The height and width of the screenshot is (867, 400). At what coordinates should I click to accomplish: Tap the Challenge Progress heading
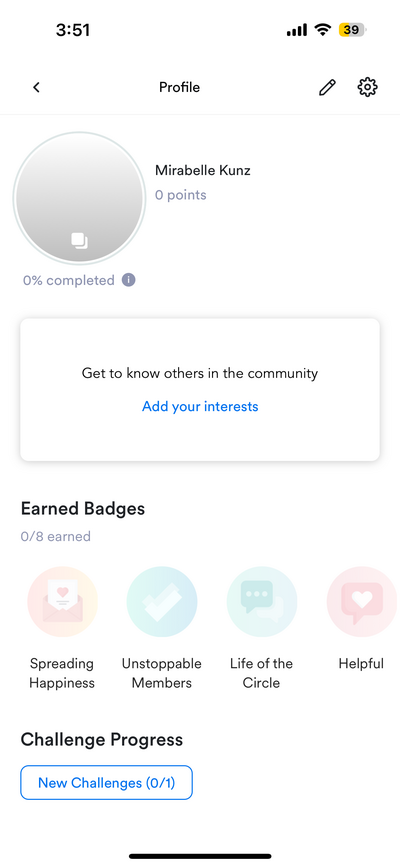click(102, 740)
